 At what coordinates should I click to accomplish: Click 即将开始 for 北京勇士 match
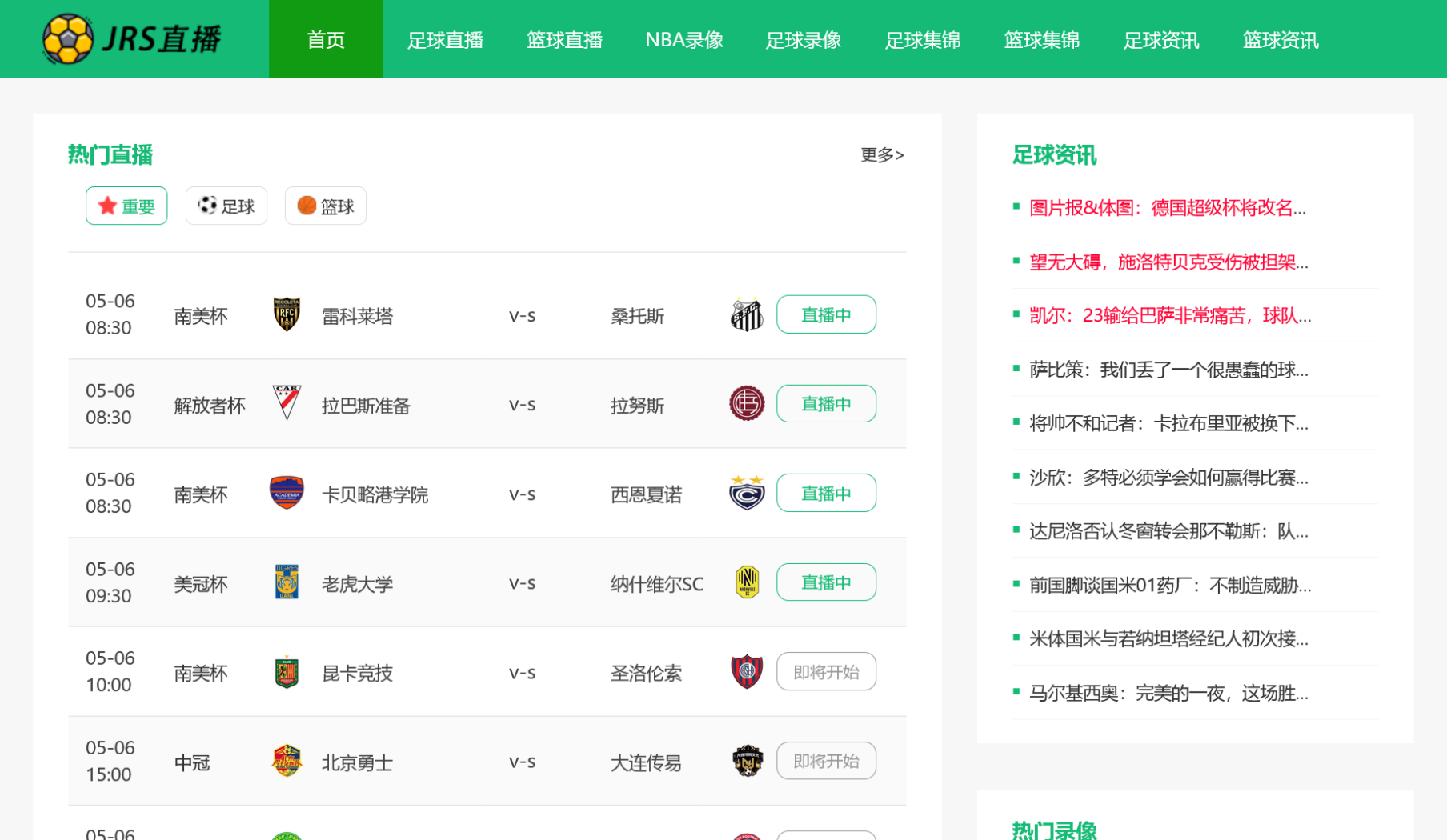click(x=826, y=761)
